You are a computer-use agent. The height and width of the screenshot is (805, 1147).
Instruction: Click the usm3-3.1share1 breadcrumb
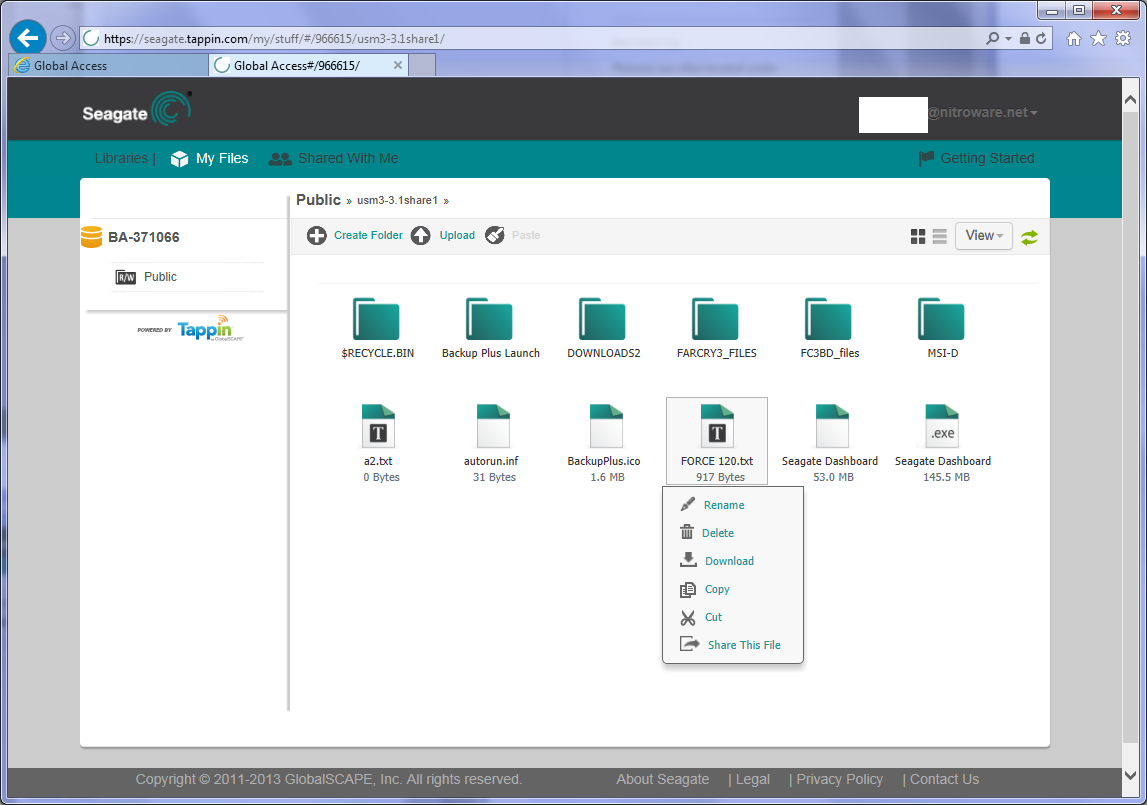click(x=397, y=201)
